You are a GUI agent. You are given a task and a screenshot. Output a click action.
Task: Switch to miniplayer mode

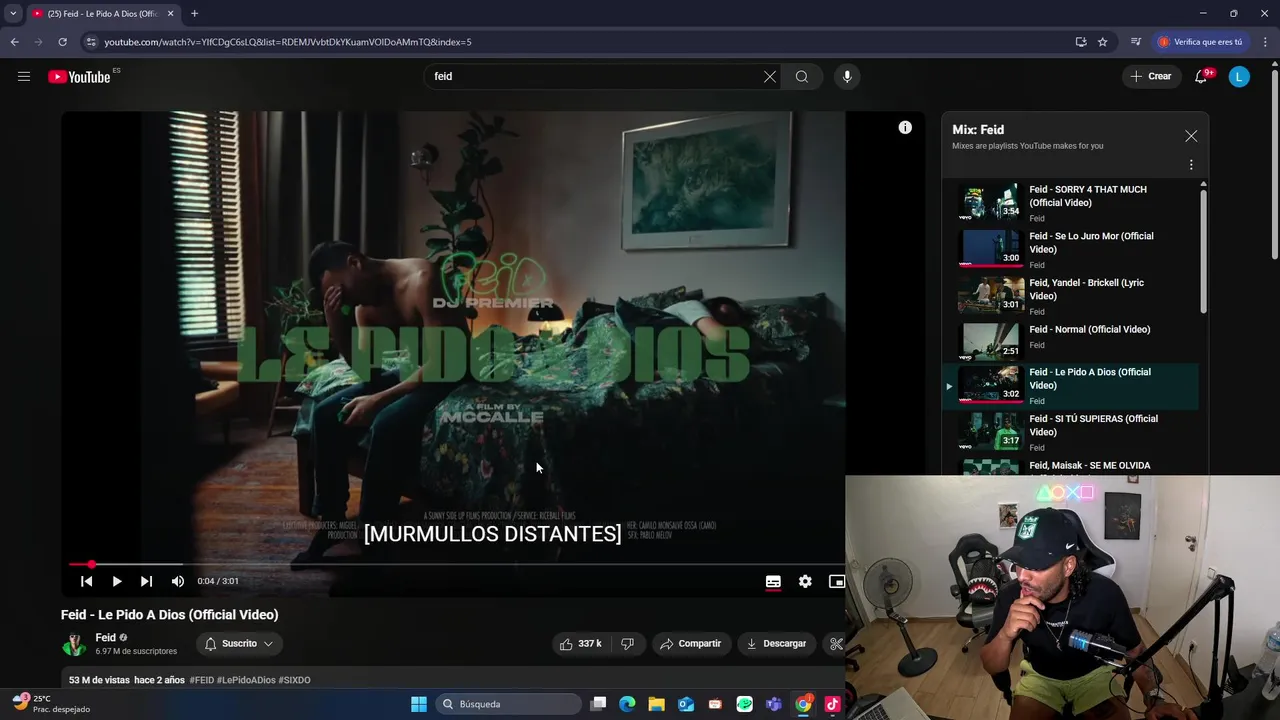click(x=837, y=581)
